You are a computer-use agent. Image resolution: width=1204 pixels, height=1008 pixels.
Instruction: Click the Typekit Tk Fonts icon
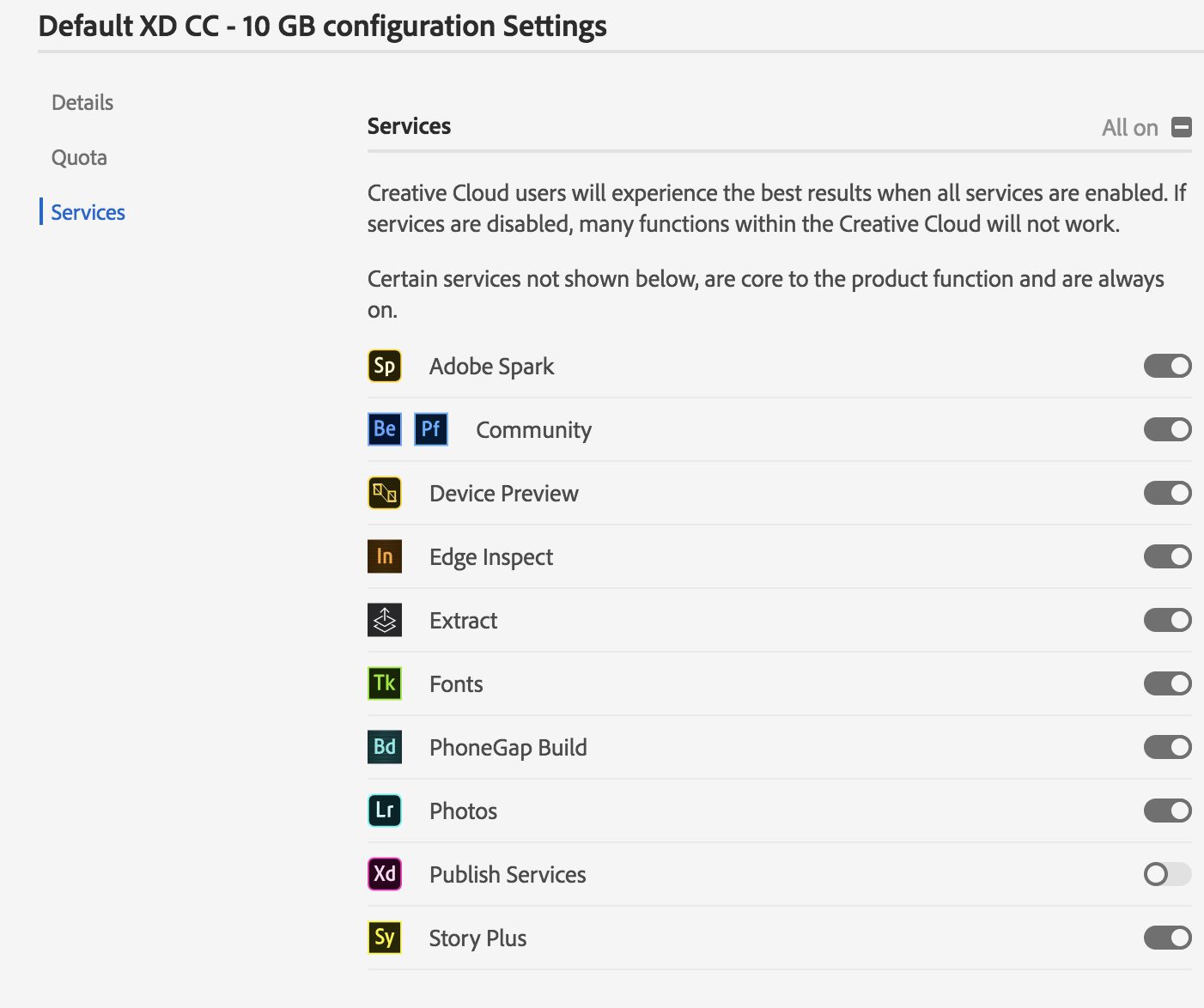385,683
